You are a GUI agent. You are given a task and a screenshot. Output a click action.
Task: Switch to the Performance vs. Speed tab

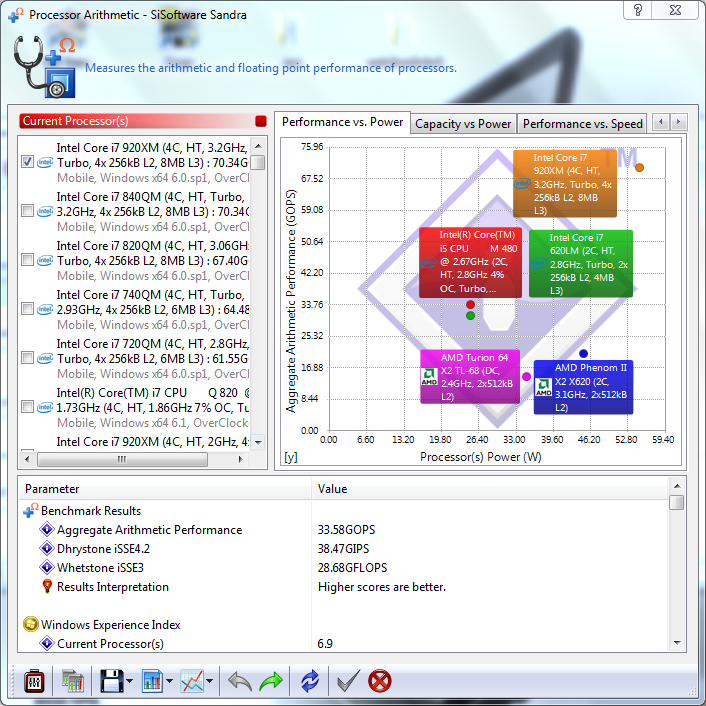tap(582, 124)
